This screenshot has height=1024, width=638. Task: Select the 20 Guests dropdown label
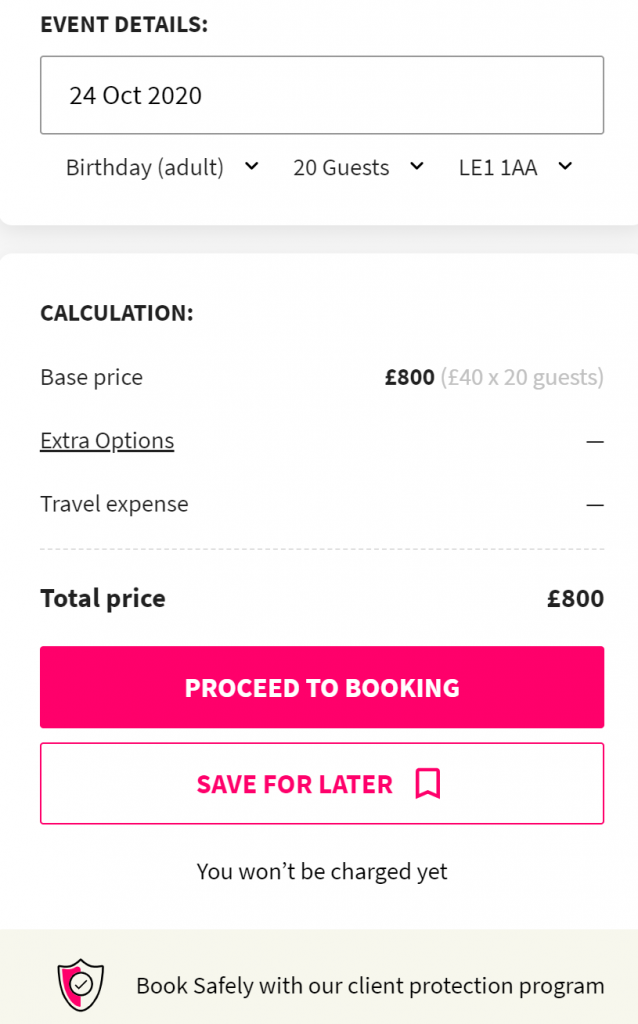pos(341,168)
